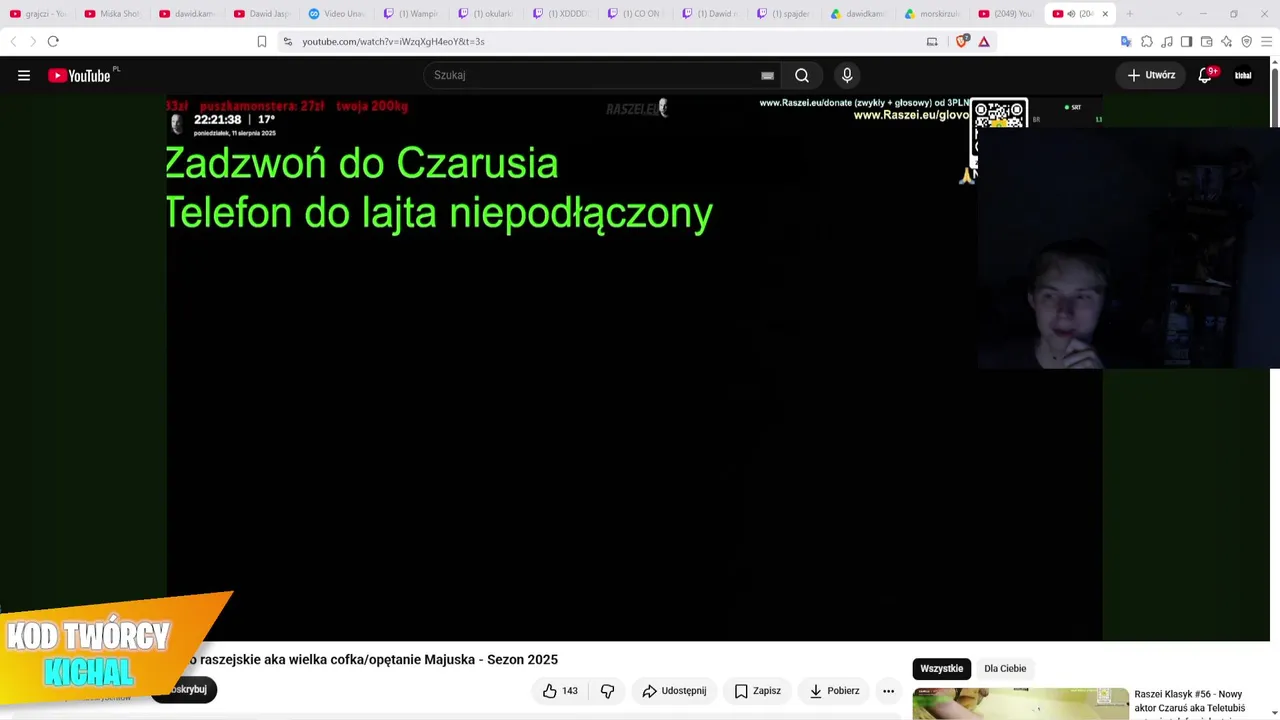Like the video with 143 likes

click(x=560, y=691)
